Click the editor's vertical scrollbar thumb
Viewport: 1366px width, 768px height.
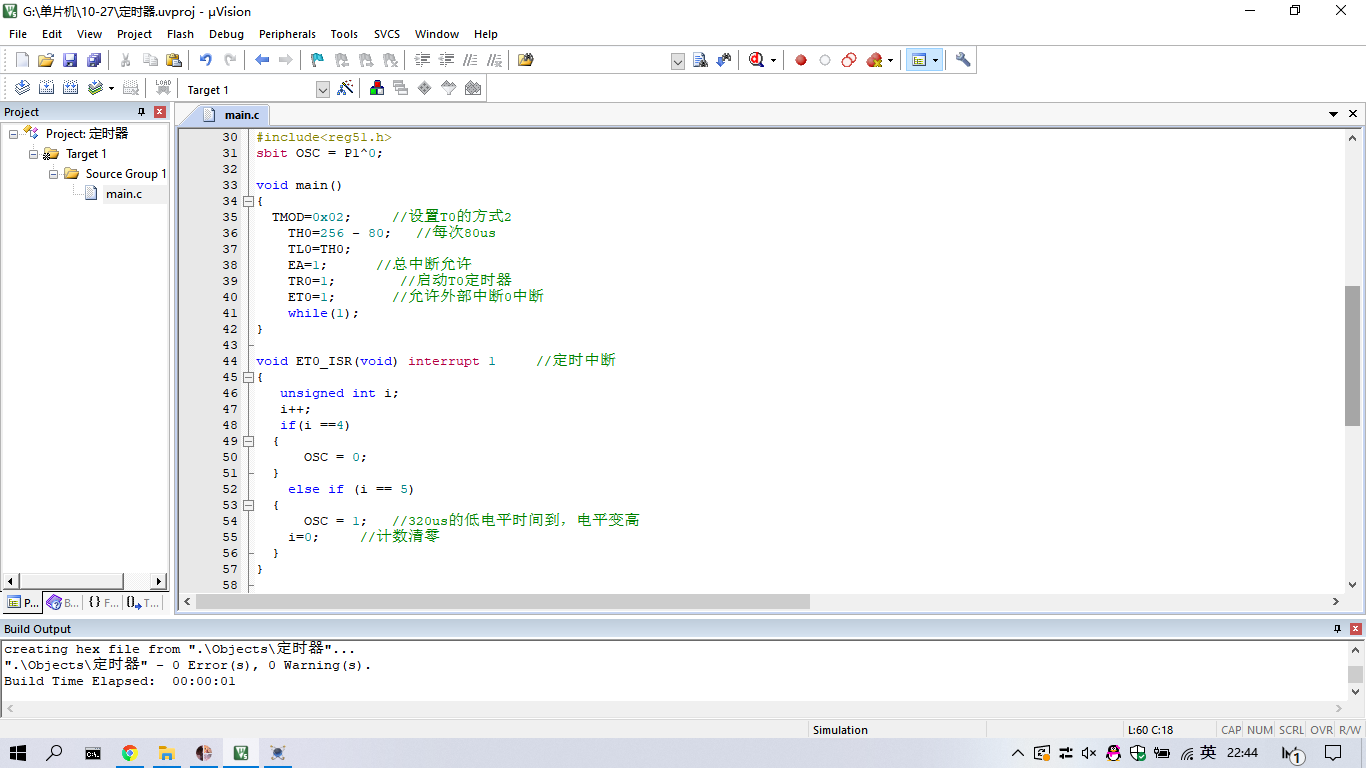1352,355
